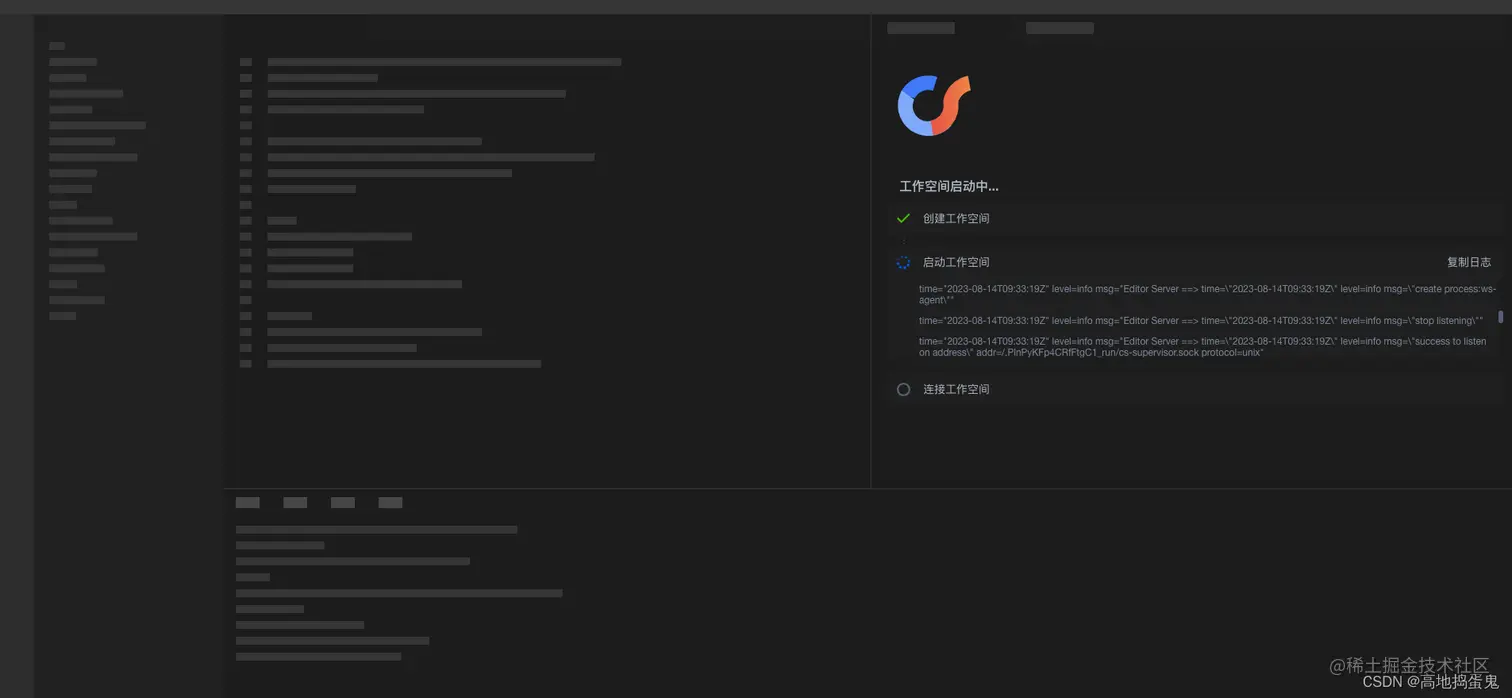Screen dimensions: 1512x698
Task: Click the empty circle beside 连接工作空间
Action: (x=903, y=389)
